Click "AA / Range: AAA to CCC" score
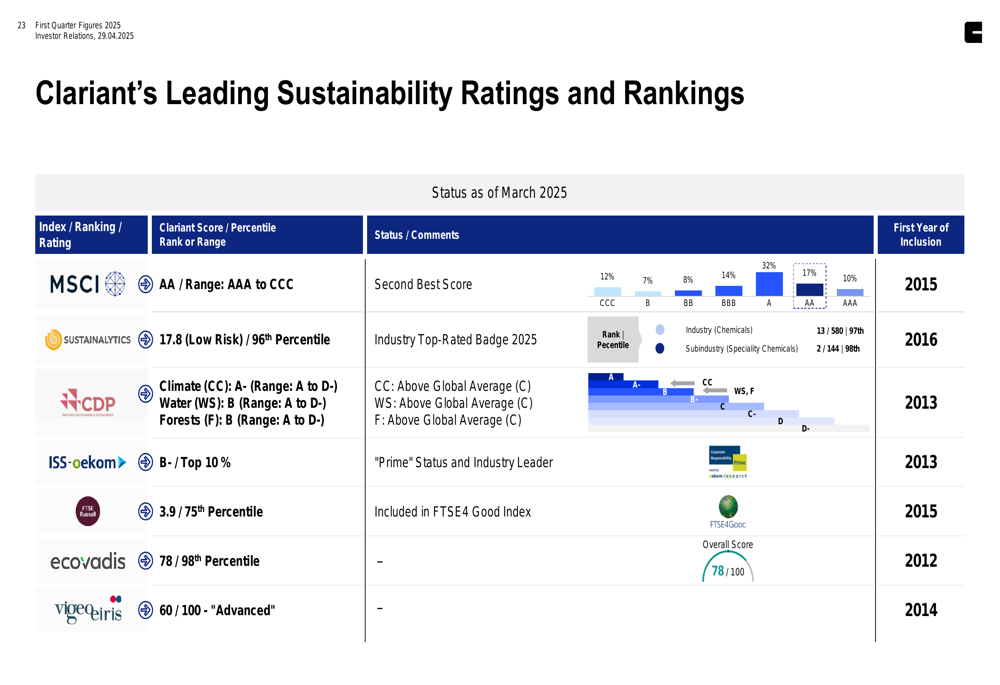This screenshot has height=685, width=1000. pos(226,284)
